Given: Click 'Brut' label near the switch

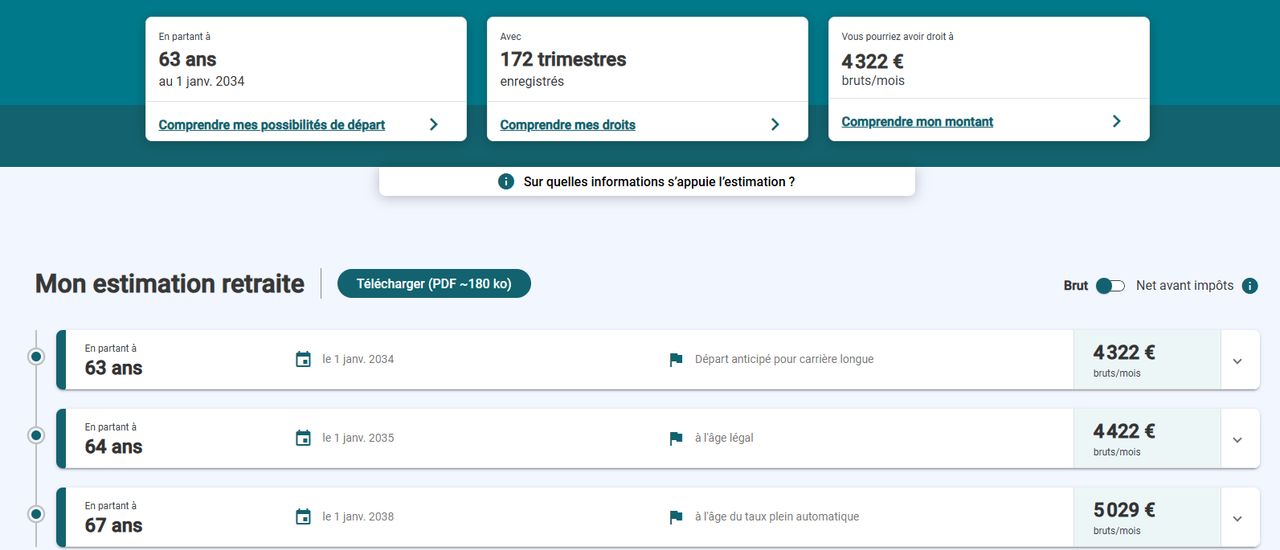Looking at the screenshot, I should [x=1076, y=286].
